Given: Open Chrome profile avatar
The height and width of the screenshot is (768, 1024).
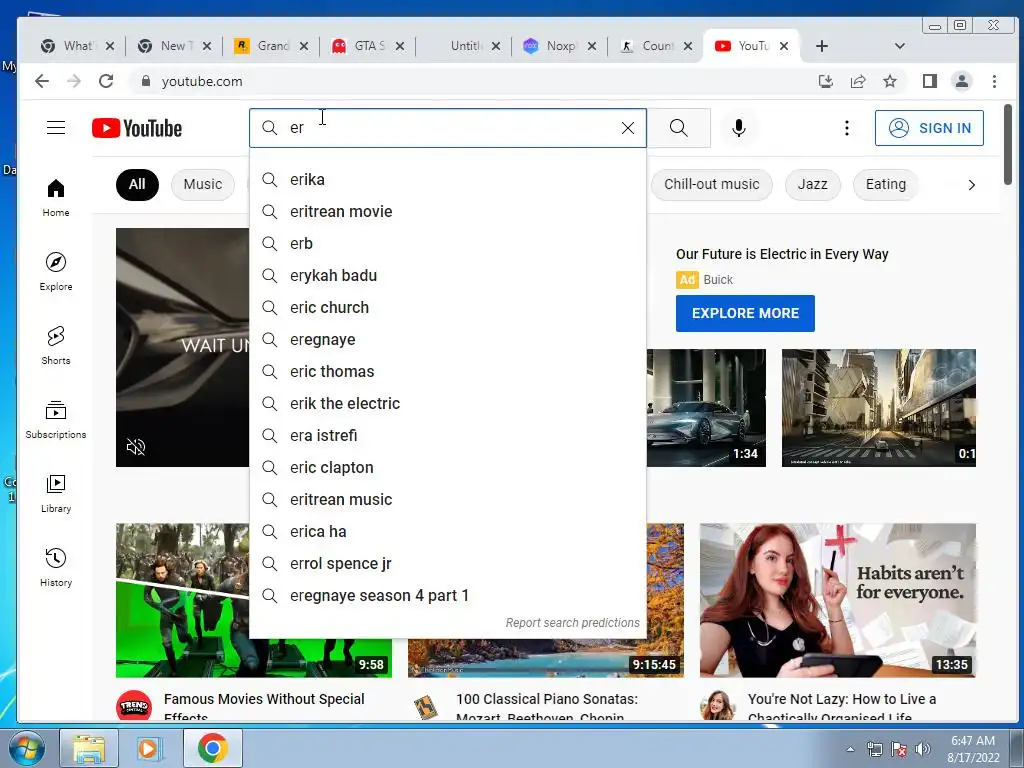Looking at the screenshot, I should 962,81.
